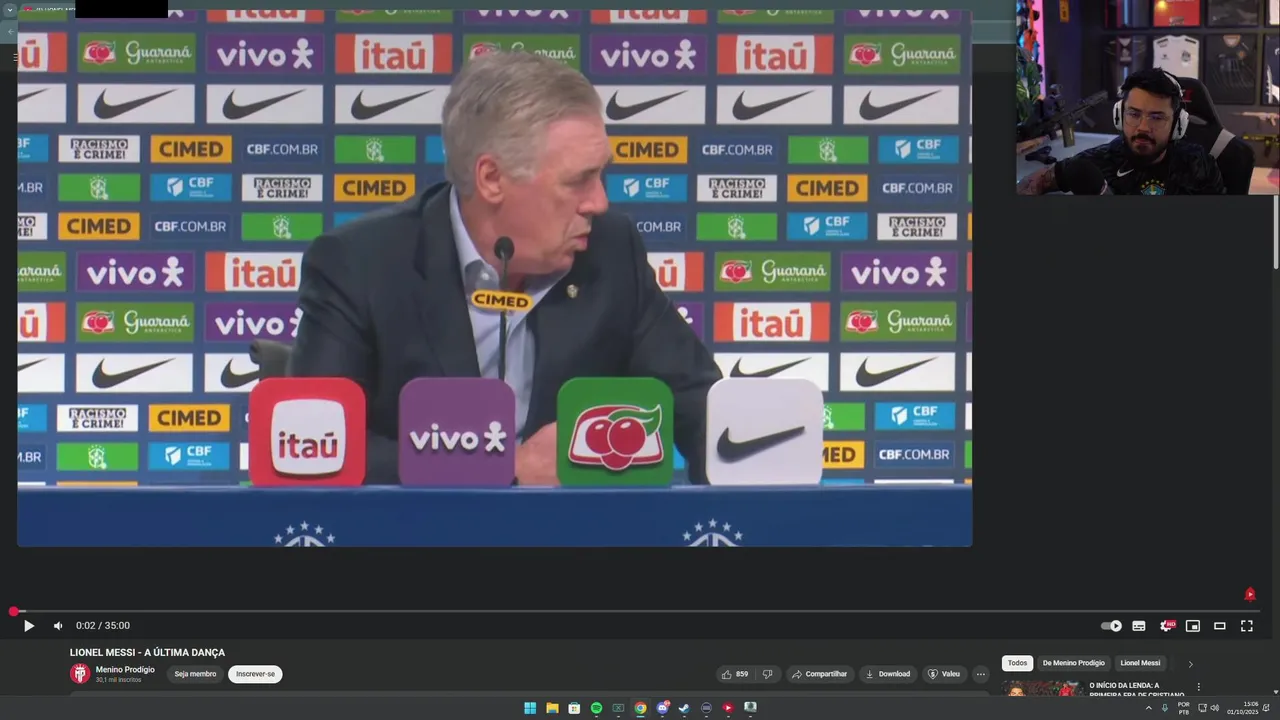Select the Lionel Messi filter chip
Image resolution: width=1280 pixels, height=720 pixels.
coord(1140,663)
